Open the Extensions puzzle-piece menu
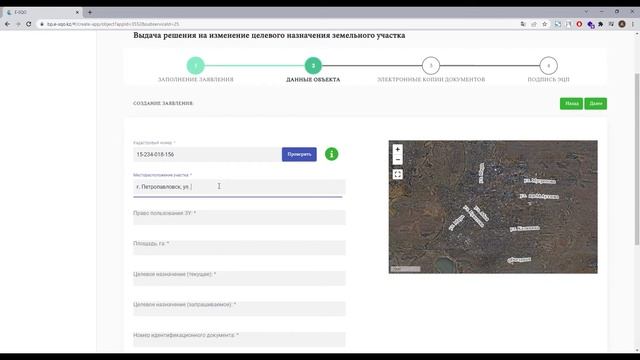Screen dimensions: 640x360 point(601,24)
